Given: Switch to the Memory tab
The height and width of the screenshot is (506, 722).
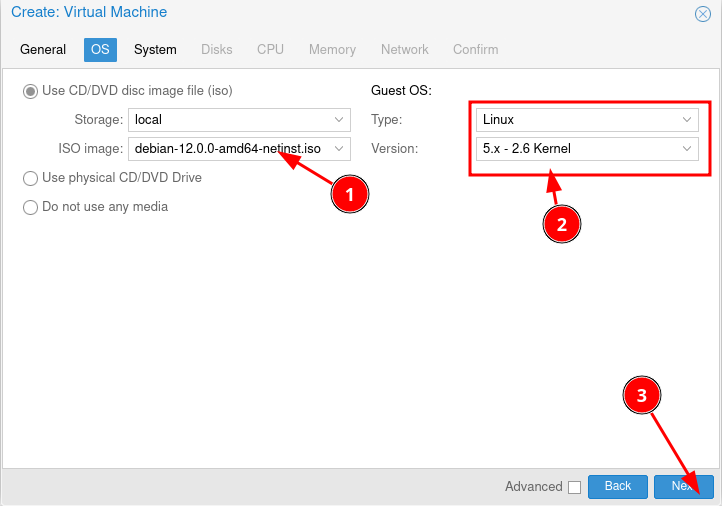Looking at the screenshot, I should click(x=332, y=49).
